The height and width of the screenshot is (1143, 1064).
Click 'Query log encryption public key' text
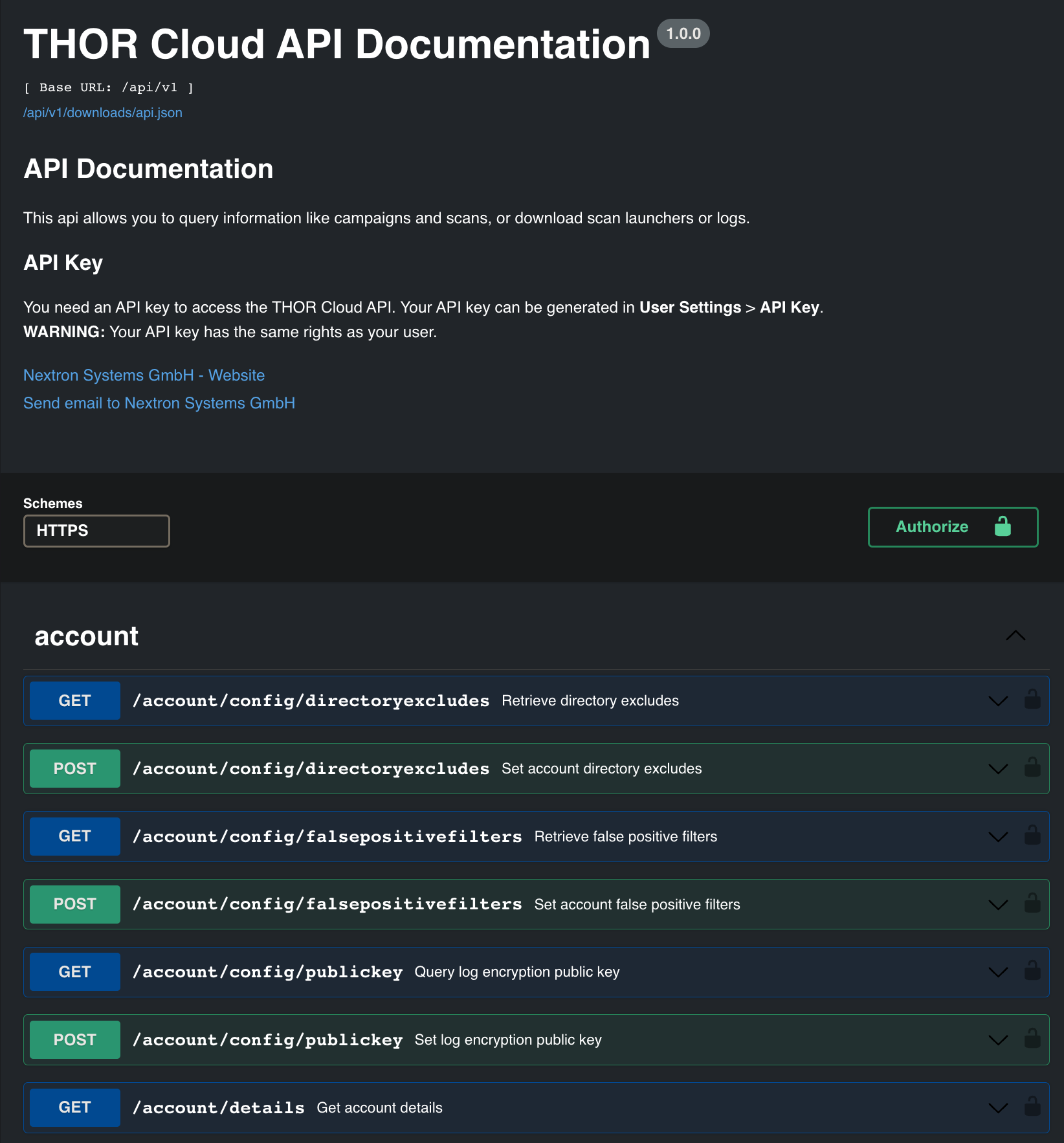pos(517,972)
